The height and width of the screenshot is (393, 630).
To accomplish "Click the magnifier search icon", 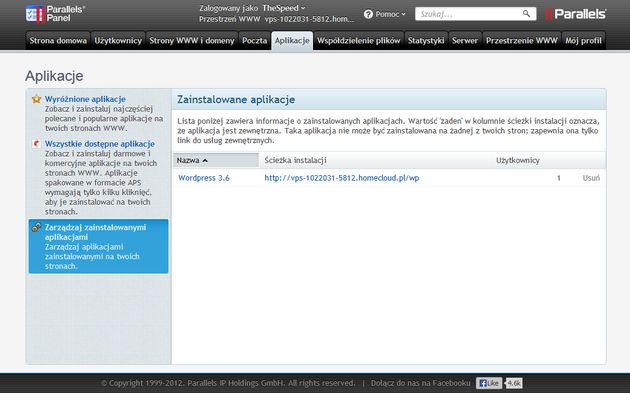I will pos(526,14).
